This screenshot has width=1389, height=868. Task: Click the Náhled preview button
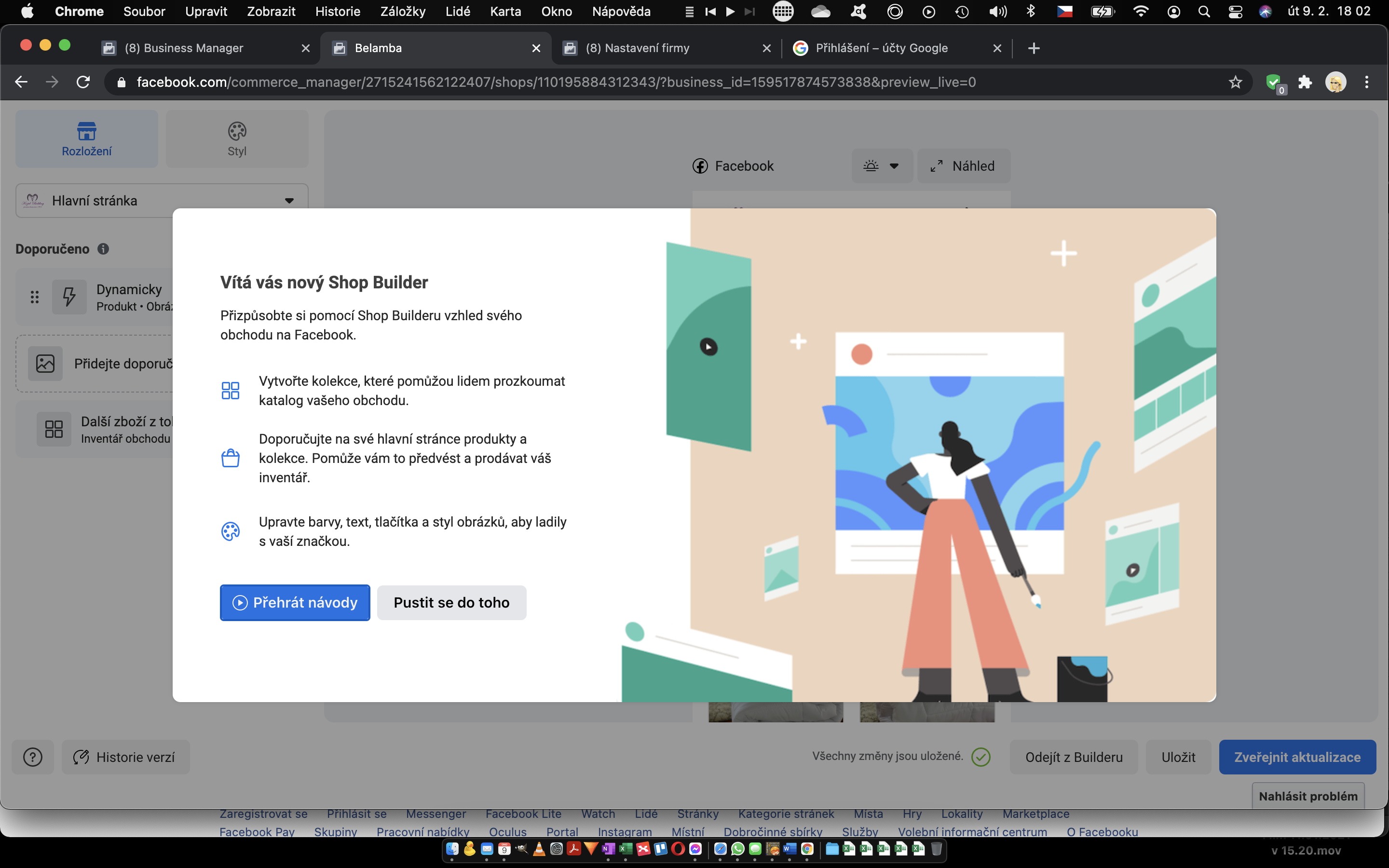(x=963, y=166)
